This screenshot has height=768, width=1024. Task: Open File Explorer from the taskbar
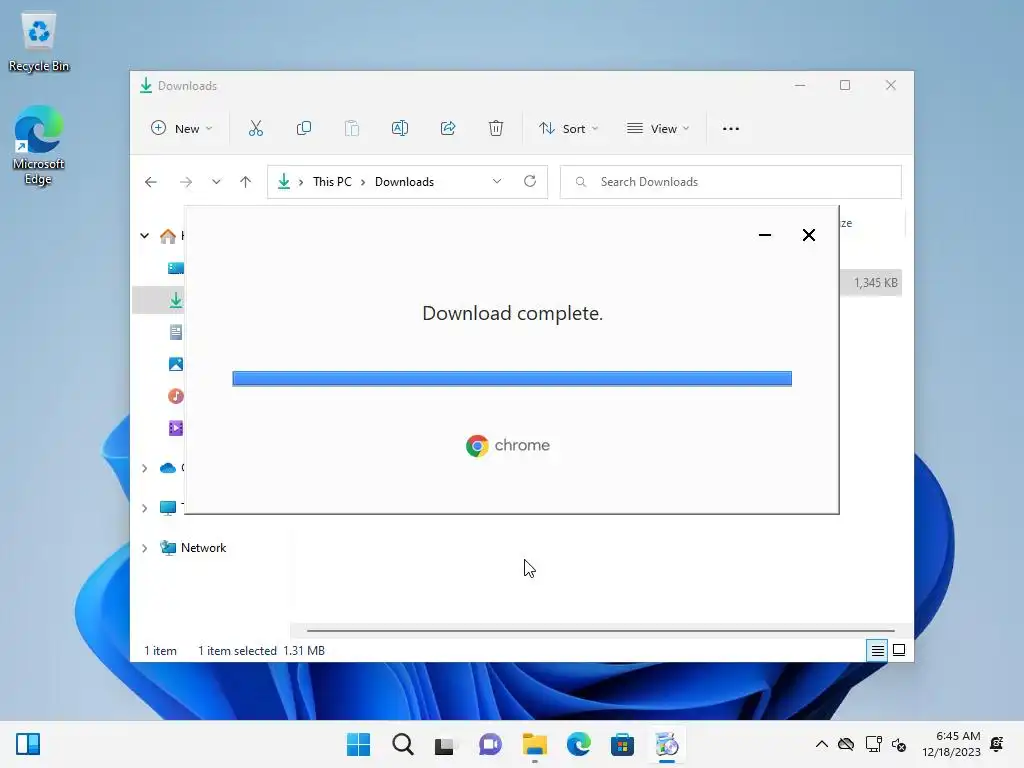pos(534,744)
